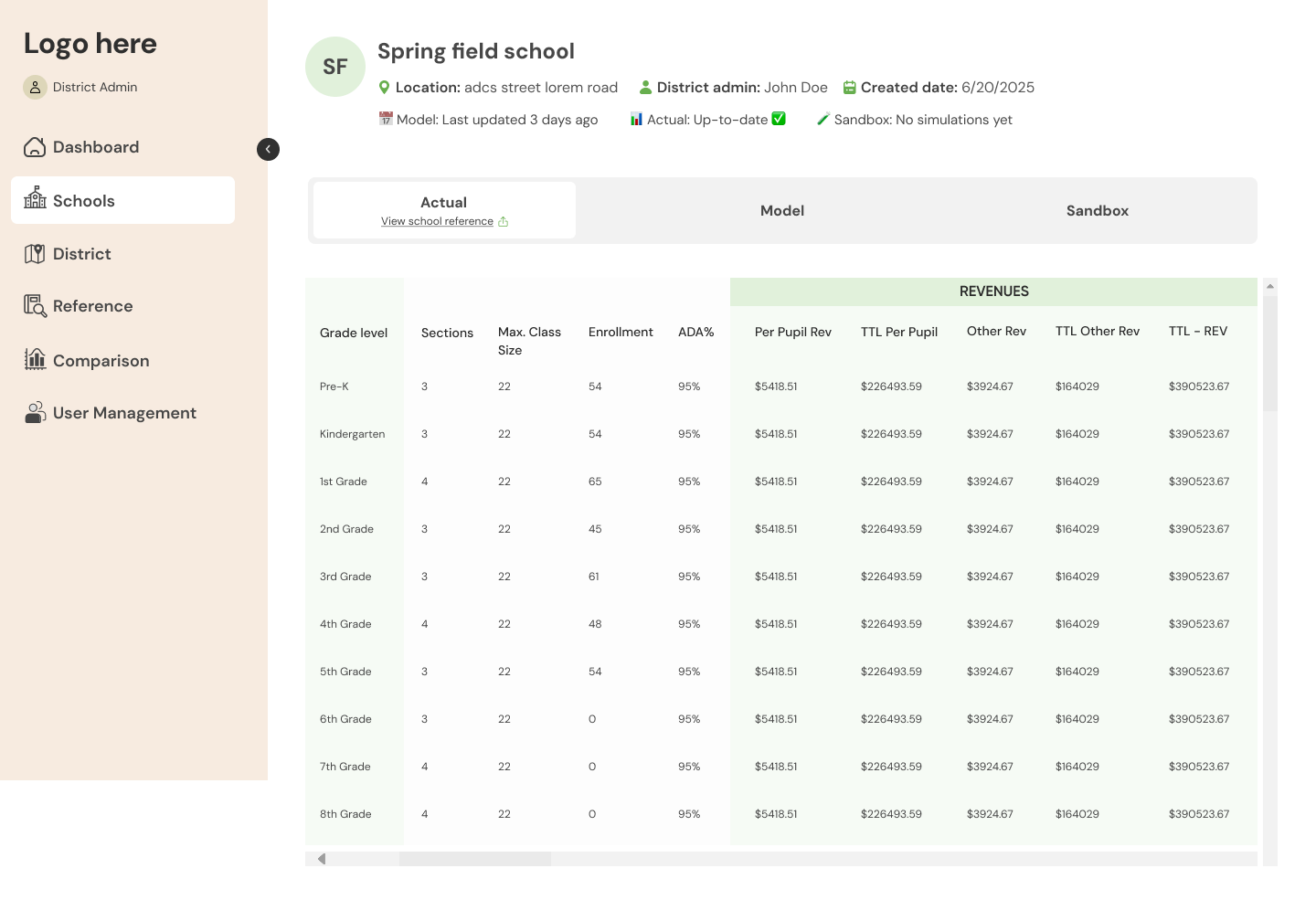Click the REVENUES group header
Viewport: 1316px width, 900px height.
point(994,291)
